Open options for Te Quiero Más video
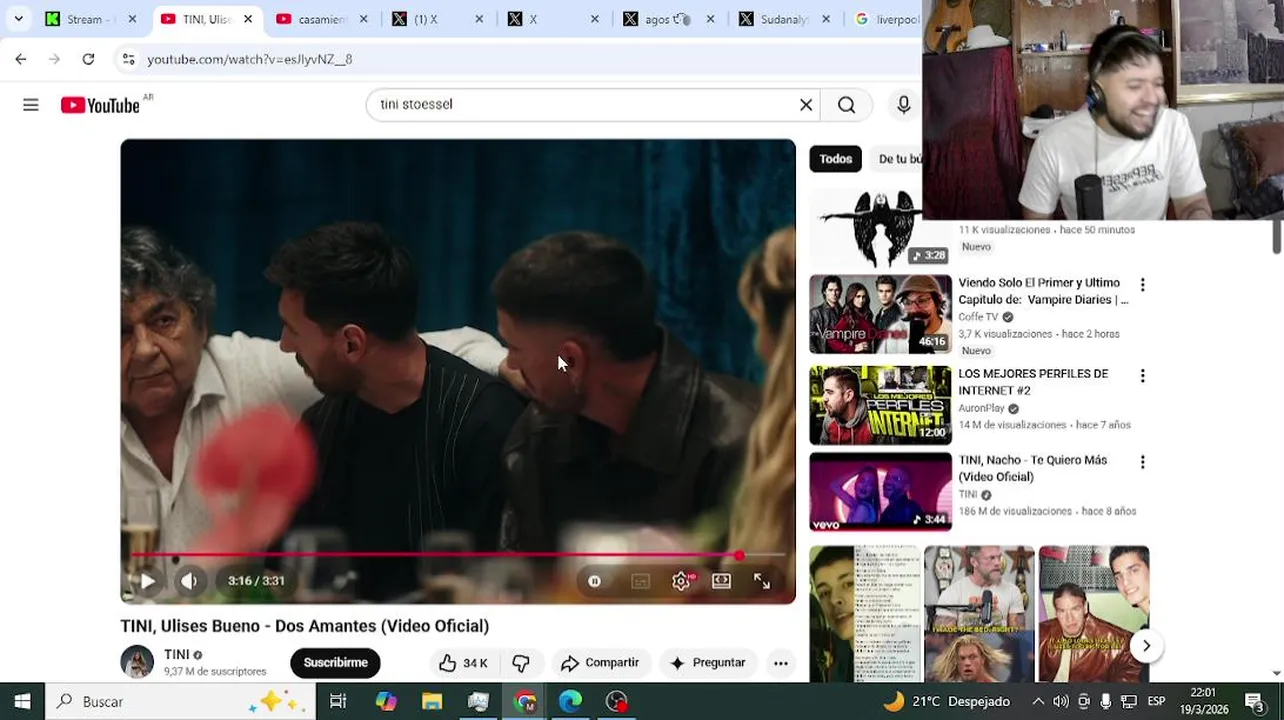Viewport: 1284px width, 720px height. [x=1142, y=462]
